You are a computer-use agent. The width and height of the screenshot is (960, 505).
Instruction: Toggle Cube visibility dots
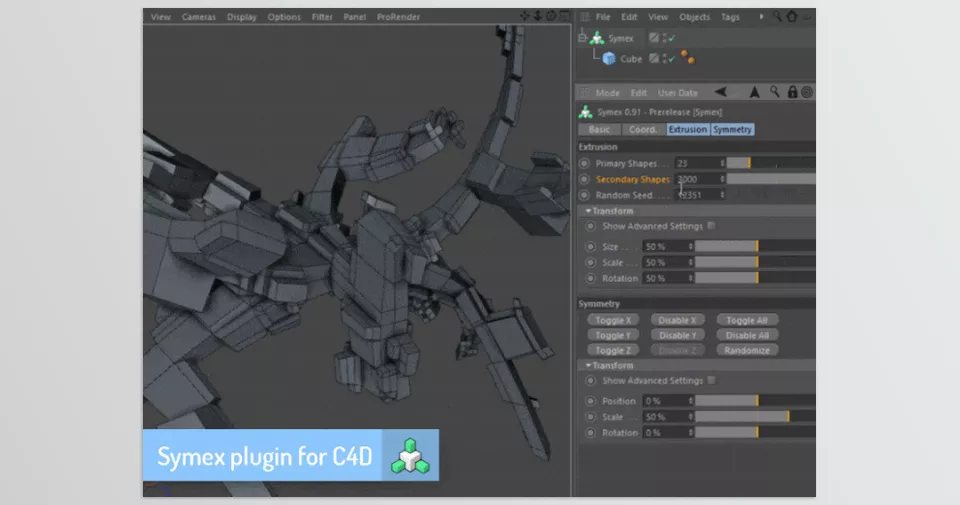(x=665, y=59)
